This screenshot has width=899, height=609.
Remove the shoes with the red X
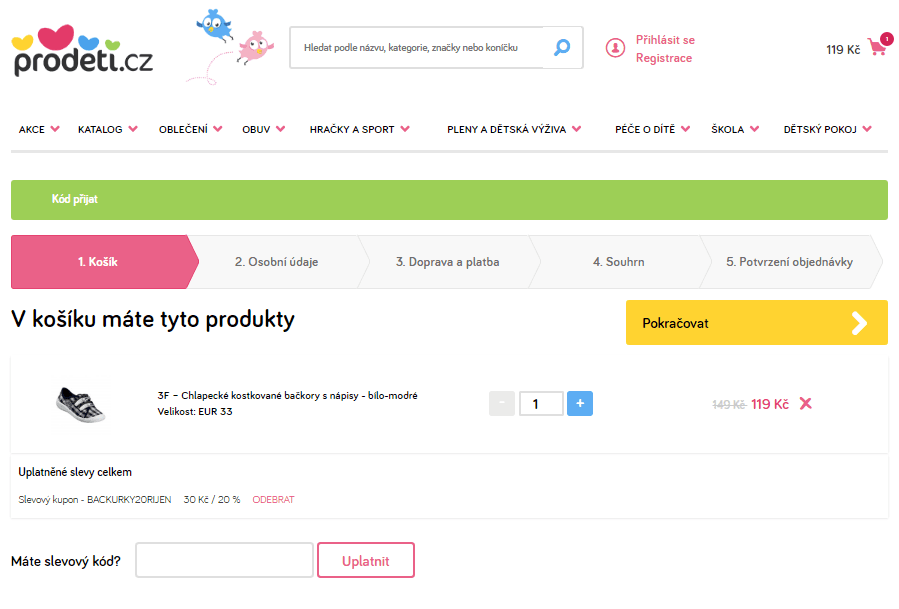(x=806, y=404)
